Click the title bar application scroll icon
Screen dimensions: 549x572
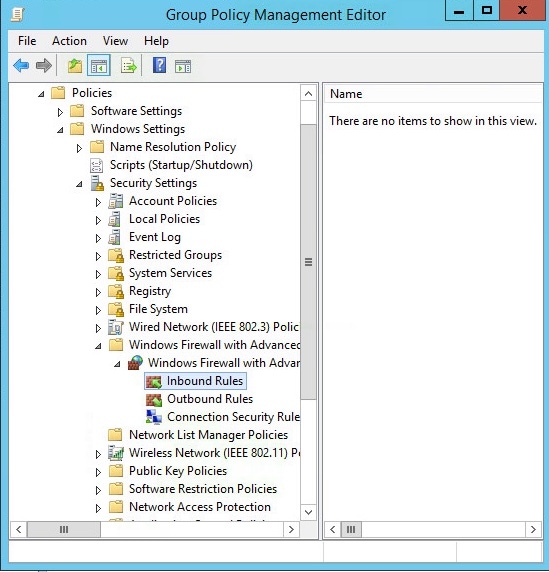pos(18,15)
